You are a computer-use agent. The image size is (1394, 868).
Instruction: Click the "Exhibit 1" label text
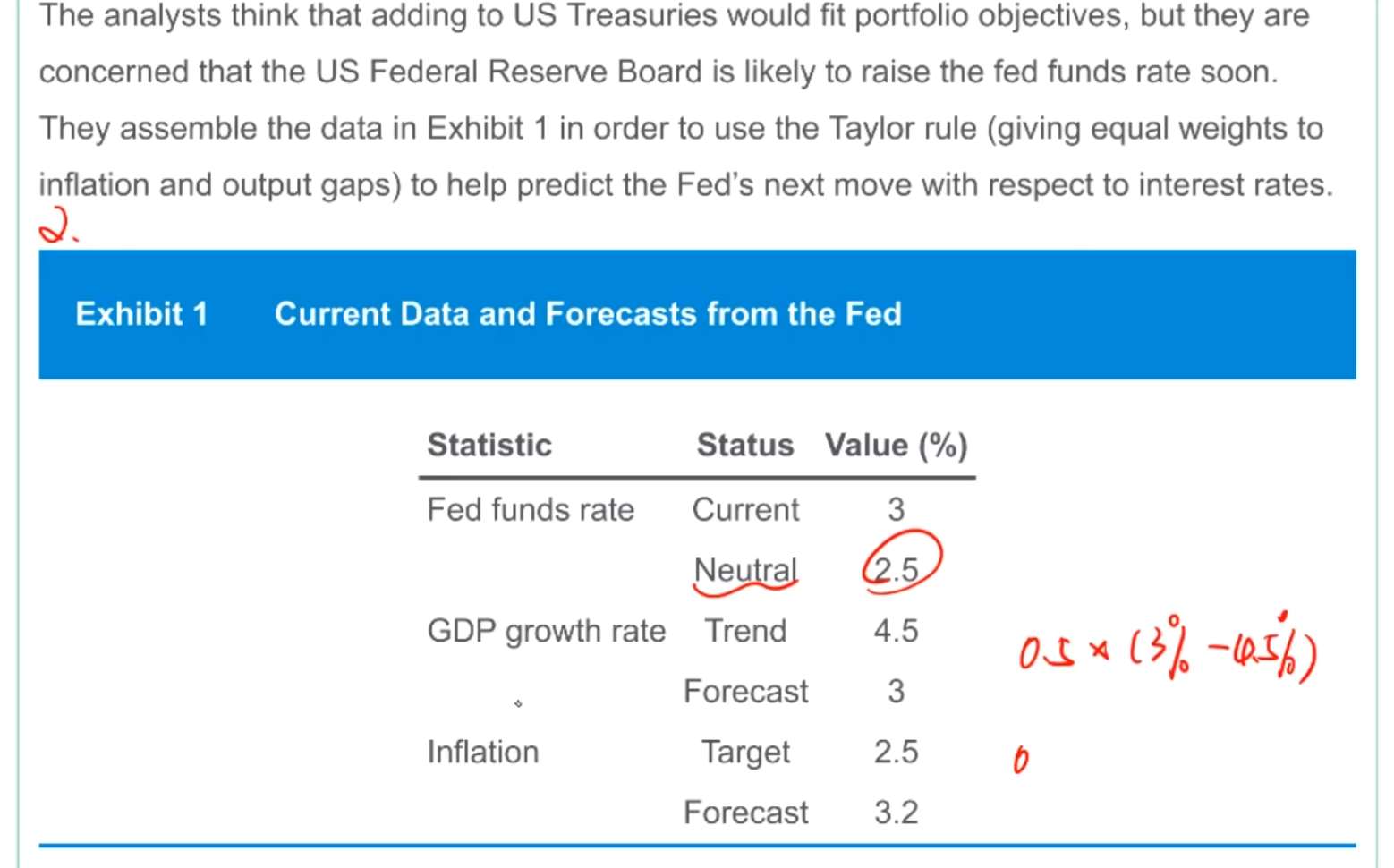[x=141, y=314]
